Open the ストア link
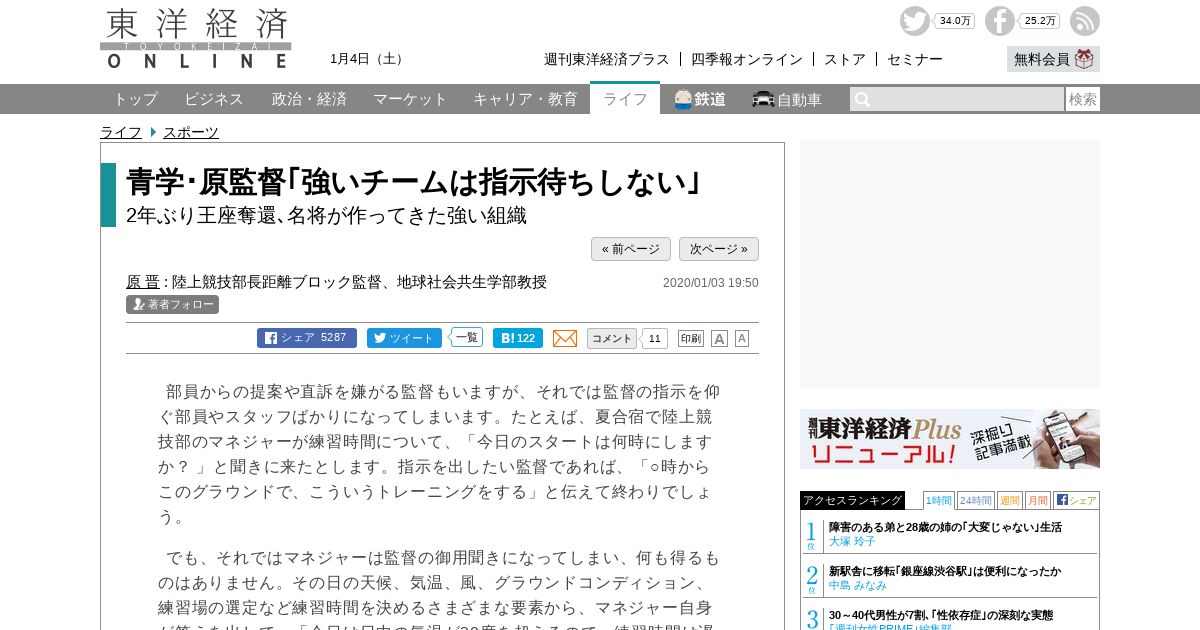This screenshot has width=1200, height=630. click(x=845, y=59)
